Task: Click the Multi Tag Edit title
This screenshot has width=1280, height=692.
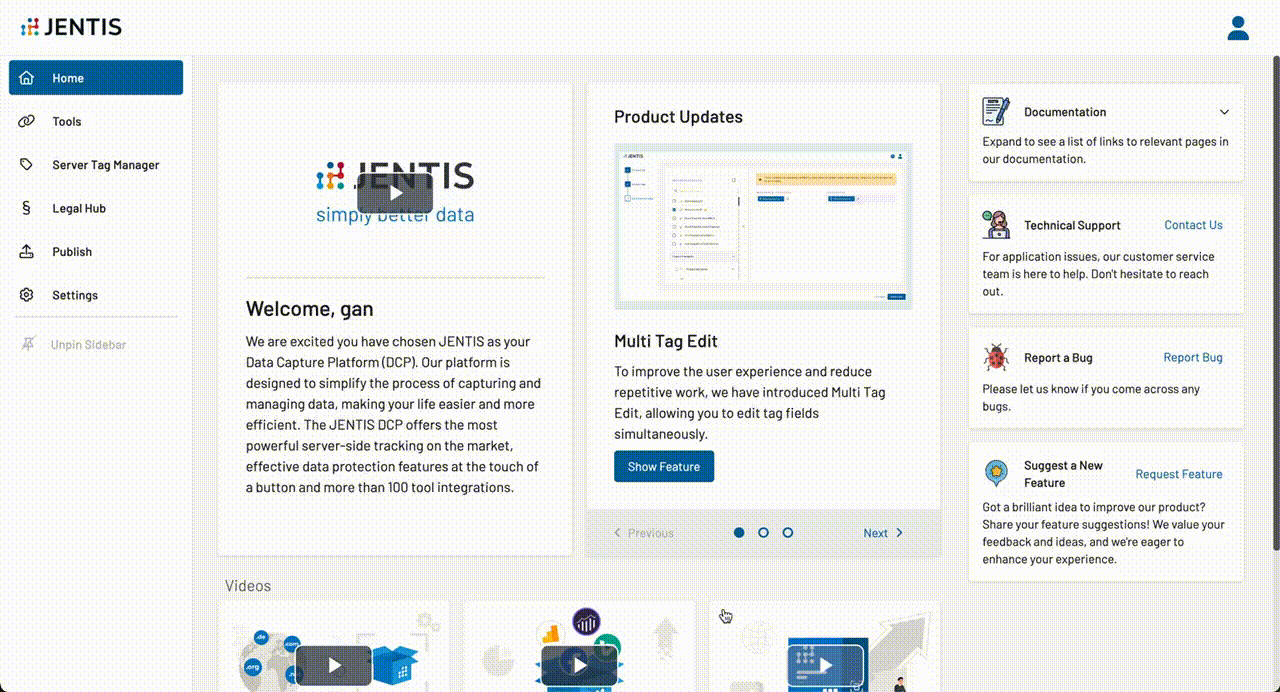Action: [x=666, y=341]
